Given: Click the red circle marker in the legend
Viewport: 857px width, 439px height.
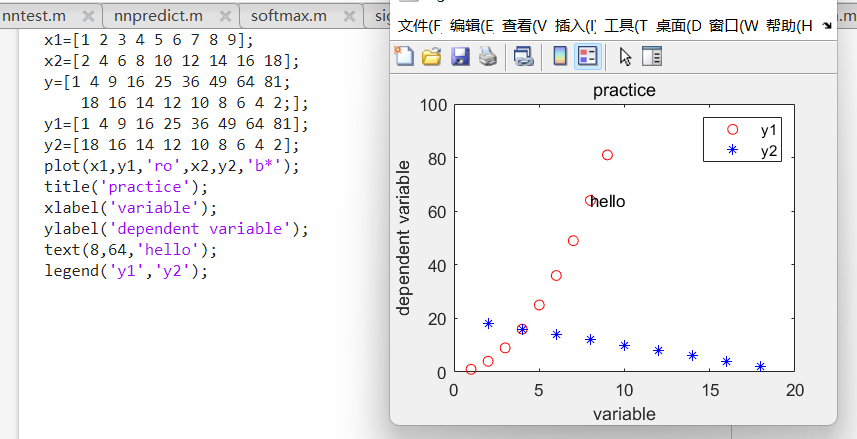Looking at the screenshot, I should pos(732,130).
